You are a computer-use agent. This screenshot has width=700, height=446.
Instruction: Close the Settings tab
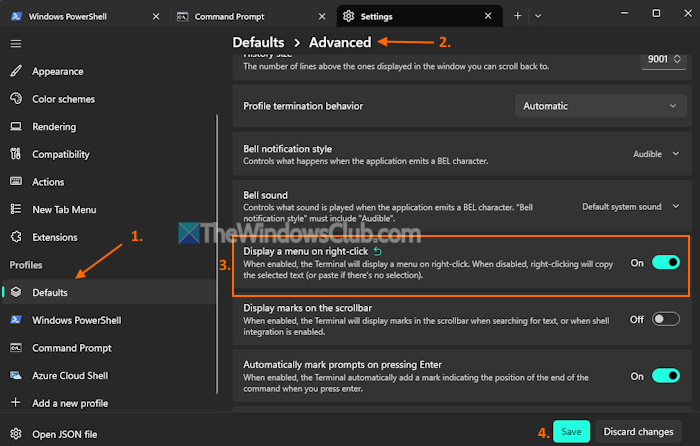tap(488, 16)
